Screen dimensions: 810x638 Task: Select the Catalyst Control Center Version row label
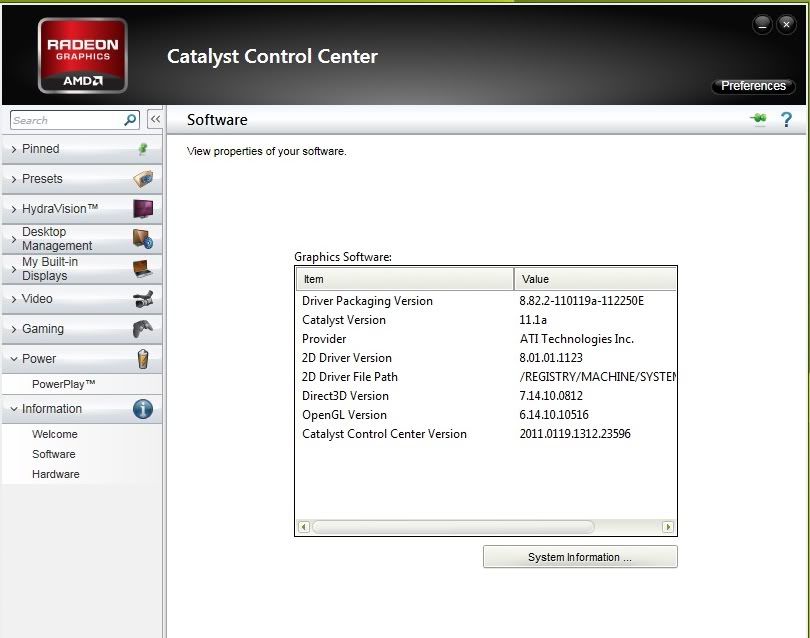(384, 434)
